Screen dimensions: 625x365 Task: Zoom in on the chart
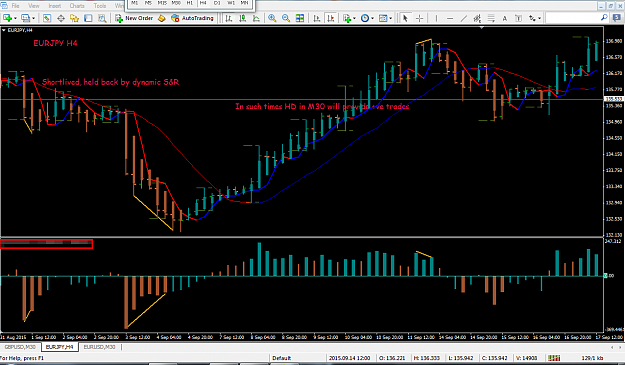point(272,18)
